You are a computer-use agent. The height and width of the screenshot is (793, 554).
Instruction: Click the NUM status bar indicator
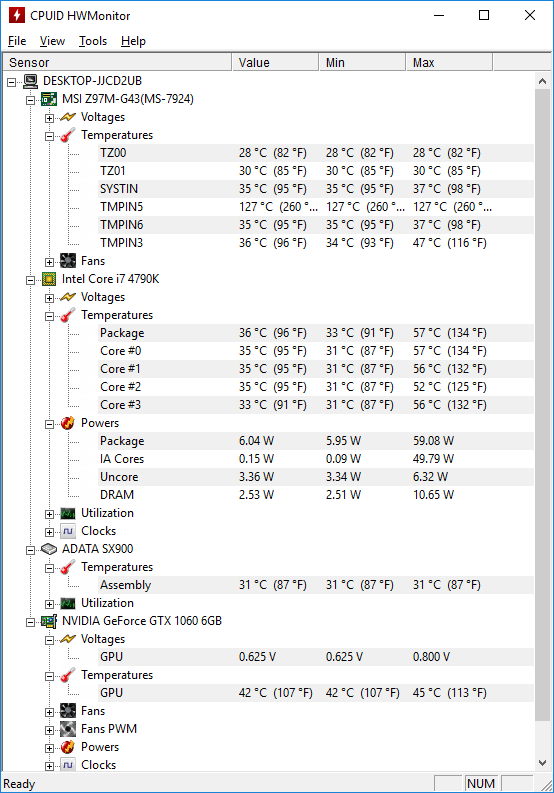pos(481,783)
